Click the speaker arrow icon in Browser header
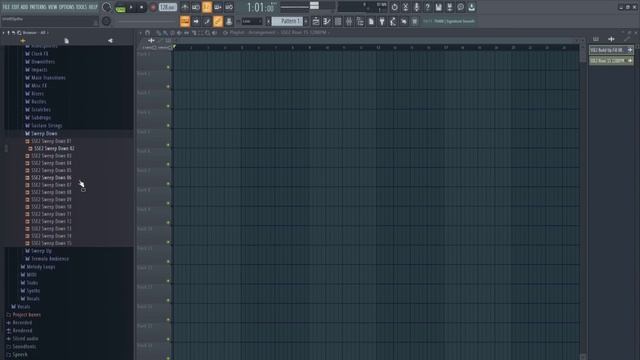 (x=110, y=40)
